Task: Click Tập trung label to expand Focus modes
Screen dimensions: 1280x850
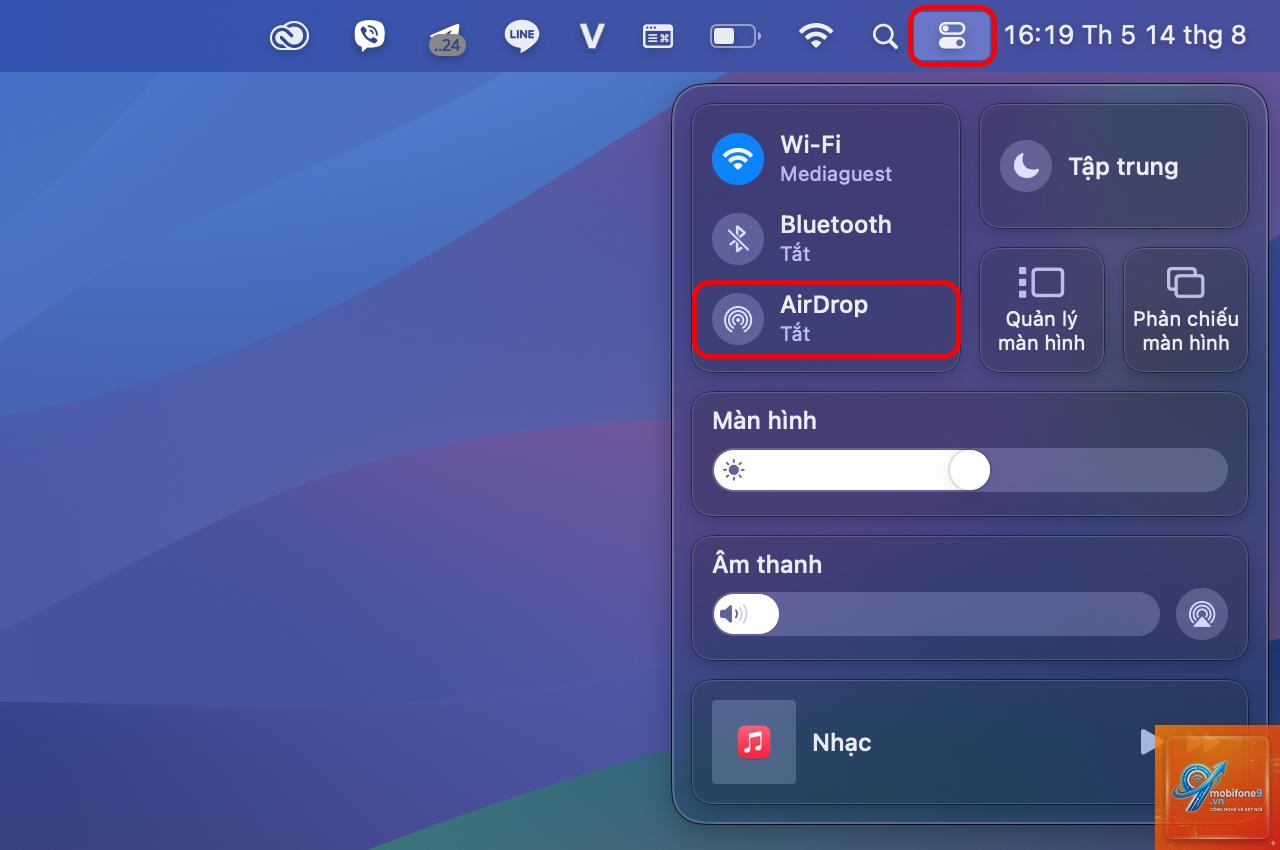Action: (1123, 167)
